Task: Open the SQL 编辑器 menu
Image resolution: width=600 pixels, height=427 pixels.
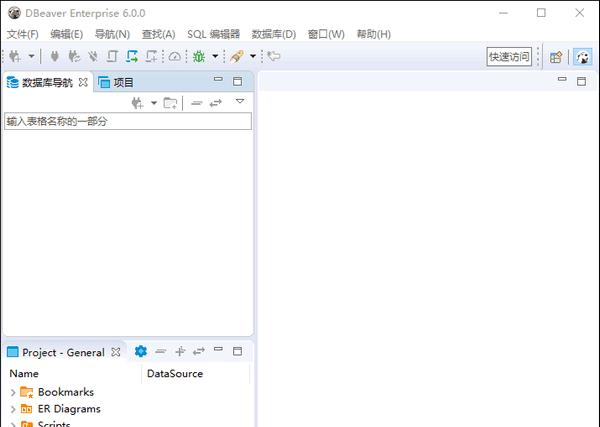Action: [x=214, y=34]
